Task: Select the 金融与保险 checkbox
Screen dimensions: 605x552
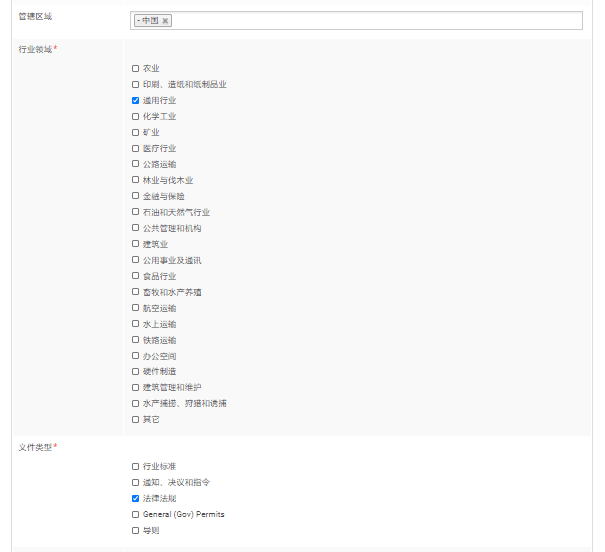Action: (136, 197)
